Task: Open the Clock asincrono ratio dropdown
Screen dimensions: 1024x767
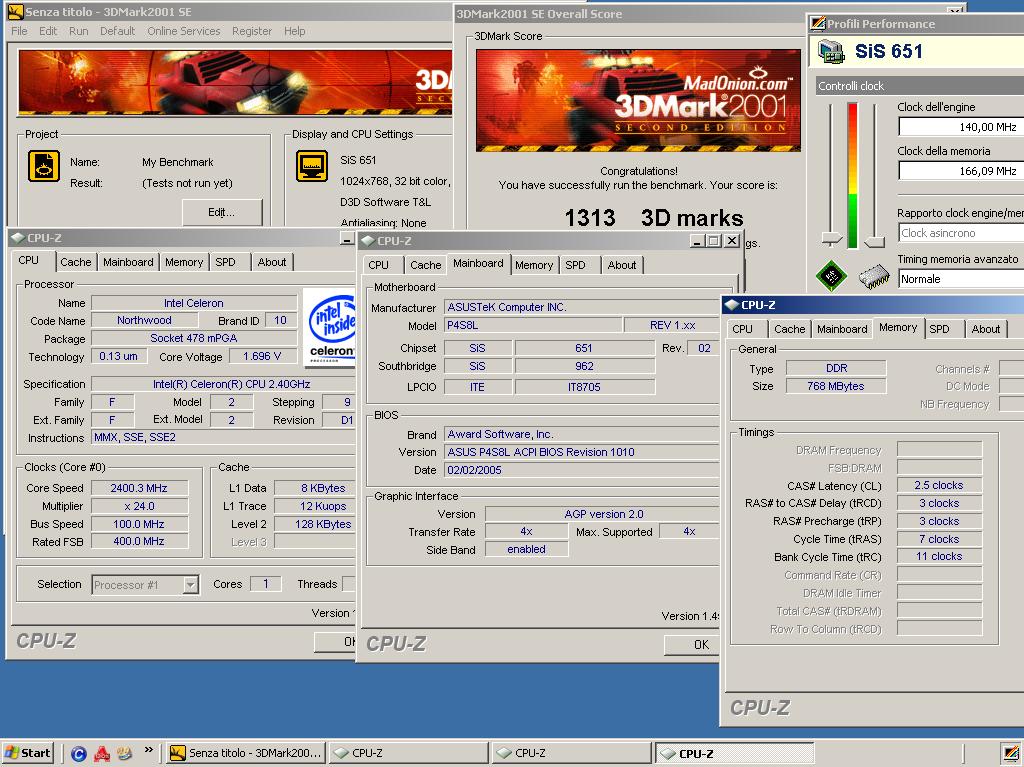Action: click(x=961, y=233)
